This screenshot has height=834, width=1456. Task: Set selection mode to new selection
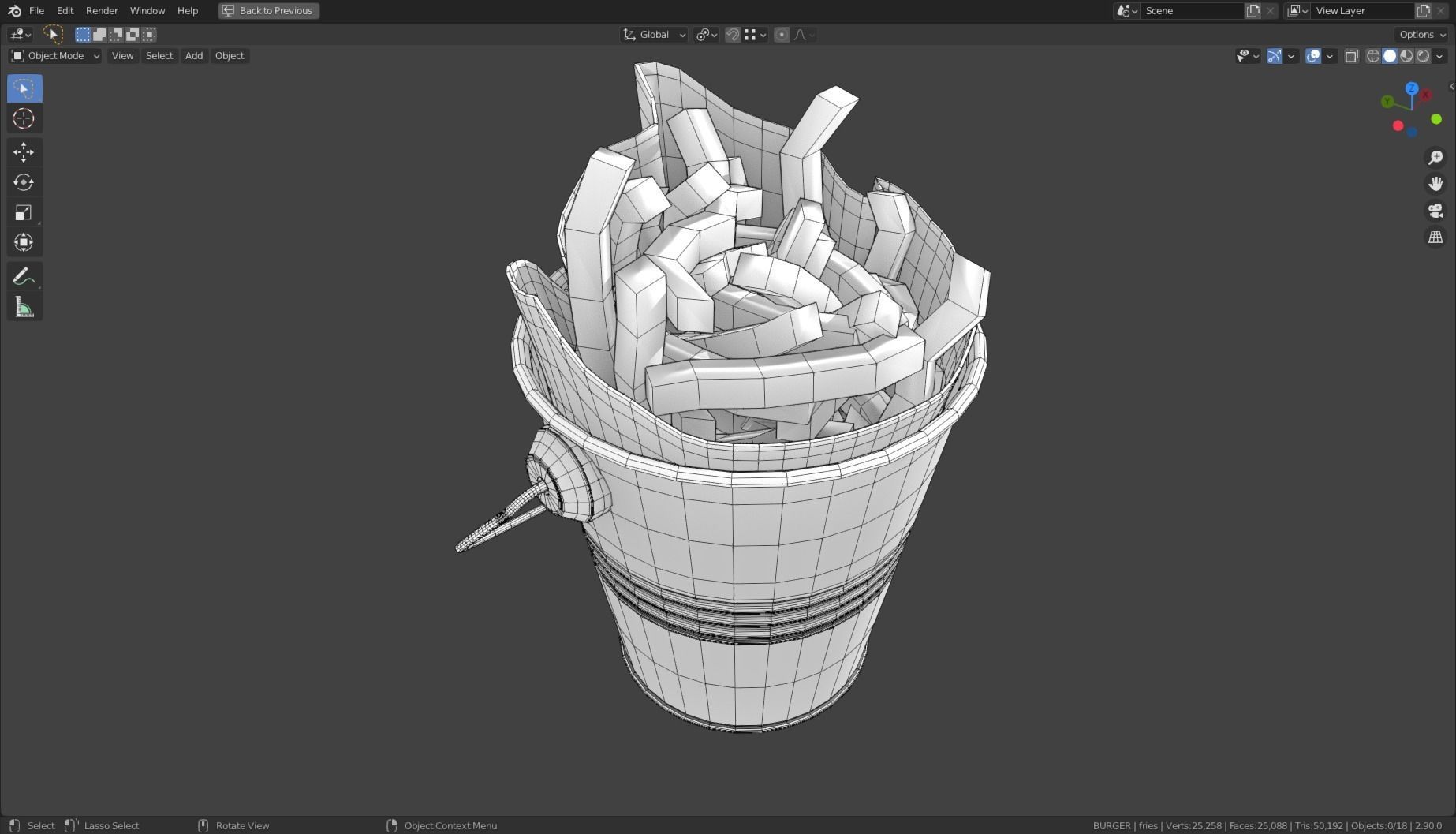click(x=83, y=34)
